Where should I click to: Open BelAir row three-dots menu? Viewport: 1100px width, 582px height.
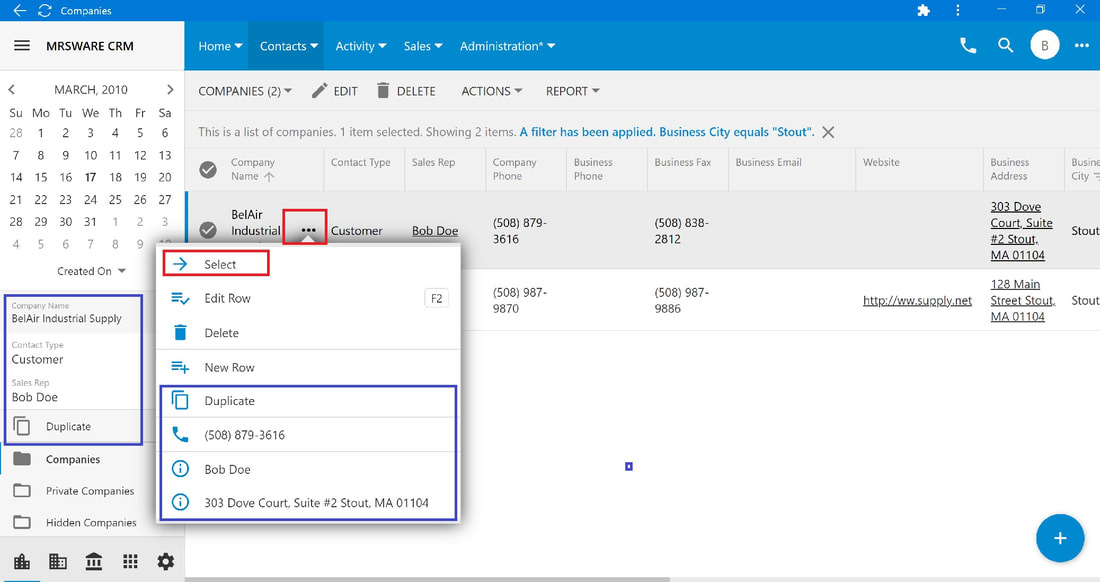(308, 230)
